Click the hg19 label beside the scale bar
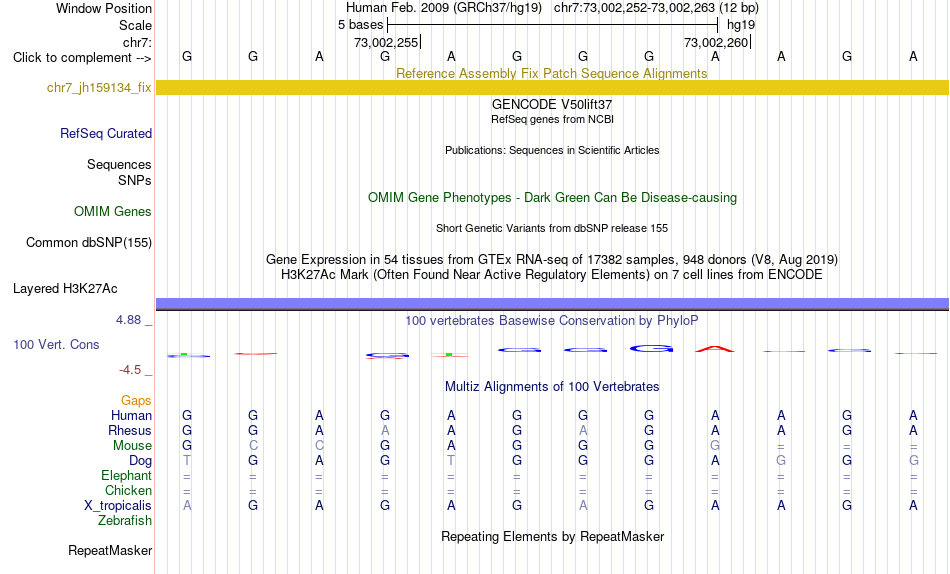950x574 pixels. (741, 25)
